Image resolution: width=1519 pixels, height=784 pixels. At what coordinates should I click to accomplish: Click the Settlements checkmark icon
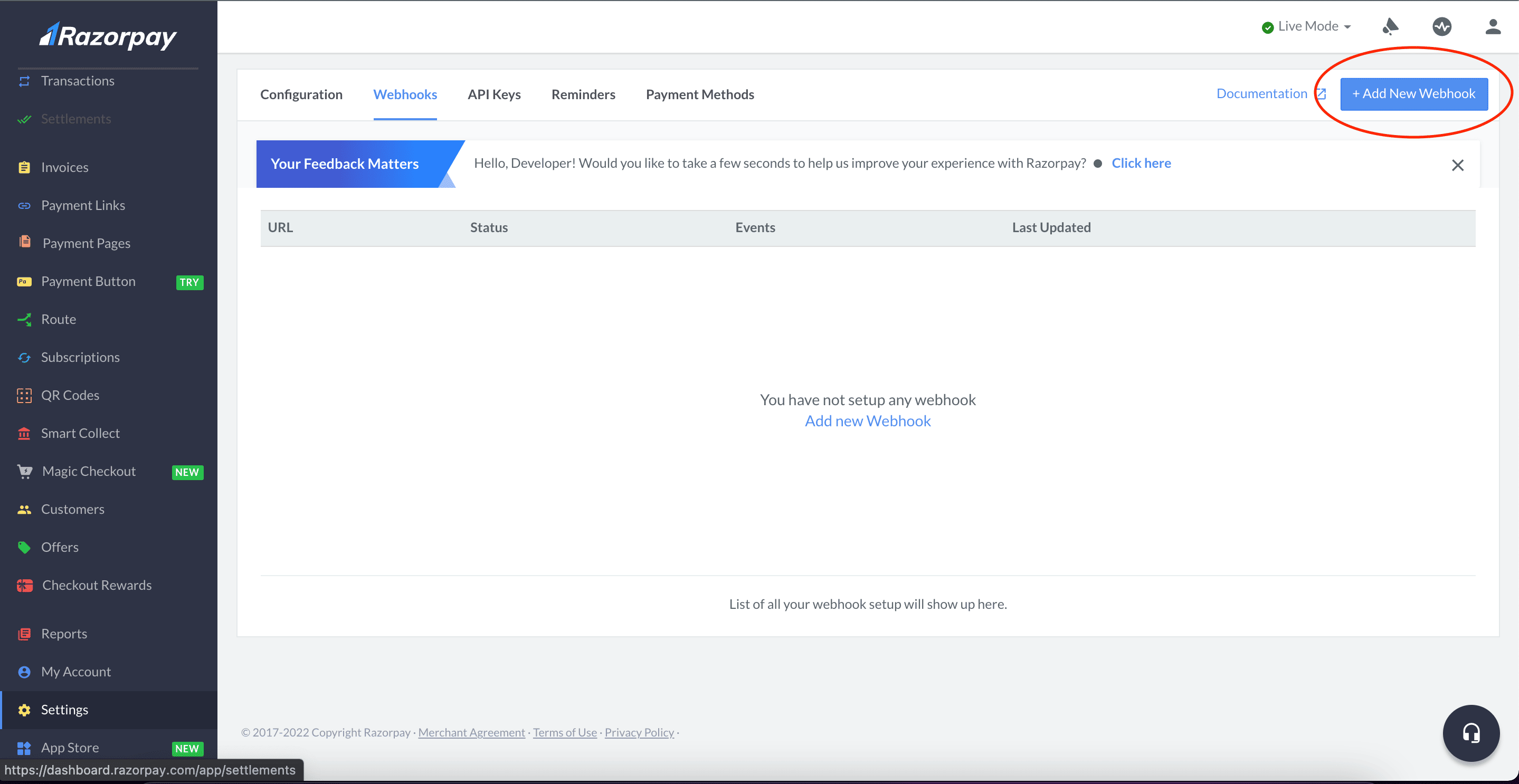(x=24, y=120)
